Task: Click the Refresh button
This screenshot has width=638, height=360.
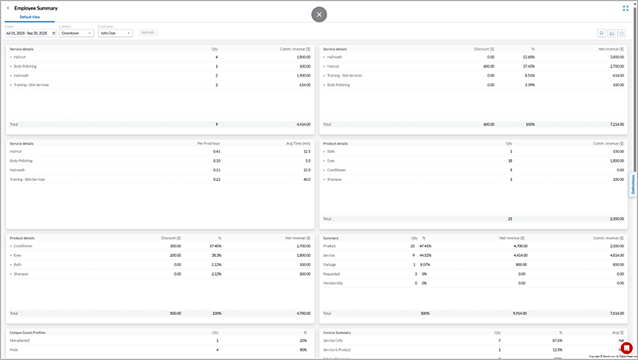Action: [148, 33]
